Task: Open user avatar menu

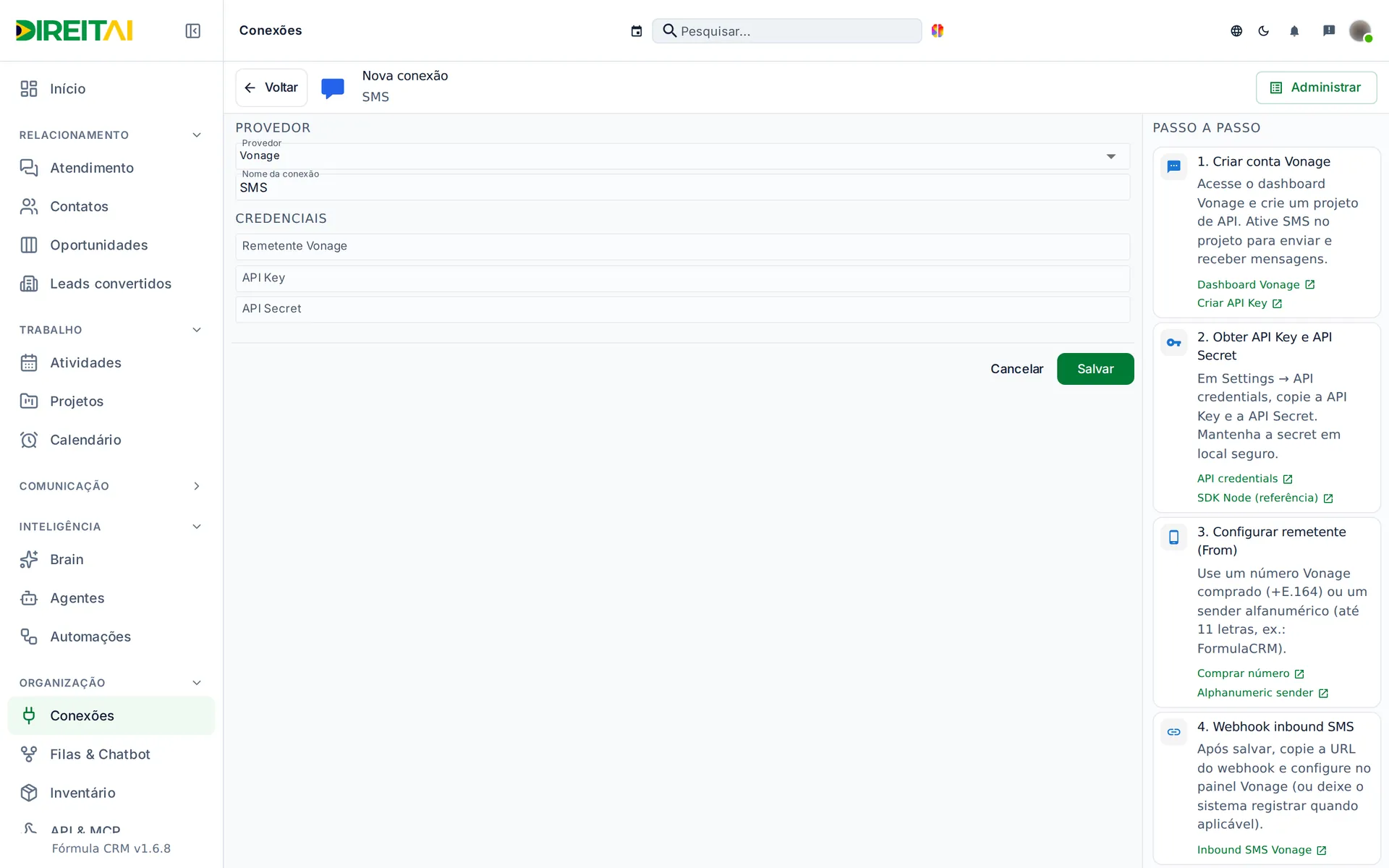Action: point(1360,30)
